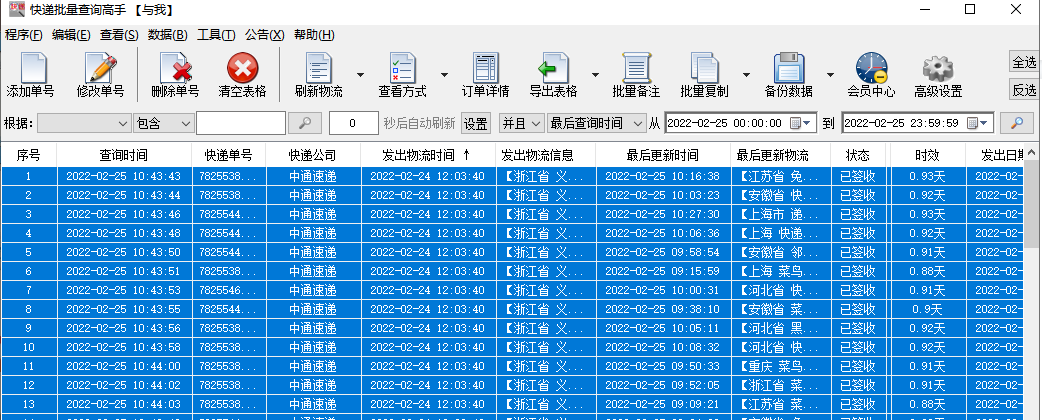The width and height of the screenshot is (1042, 420).
Task: Open the 工具(T) menu
Action: pyautogui.click(x=216, y=35)
